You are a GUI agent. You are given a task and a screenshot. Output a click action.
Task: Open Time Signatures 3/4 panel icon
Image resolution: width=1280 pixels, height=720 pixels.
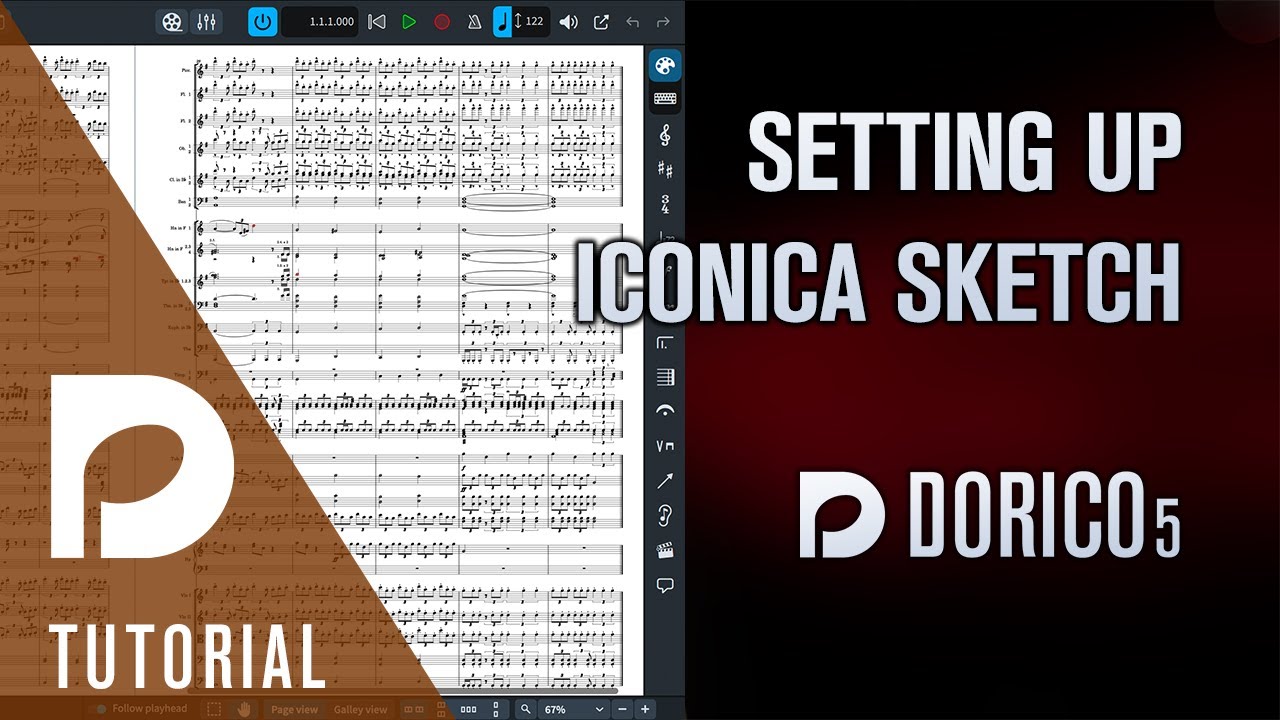pyautogui.click(x=665, y=205)
